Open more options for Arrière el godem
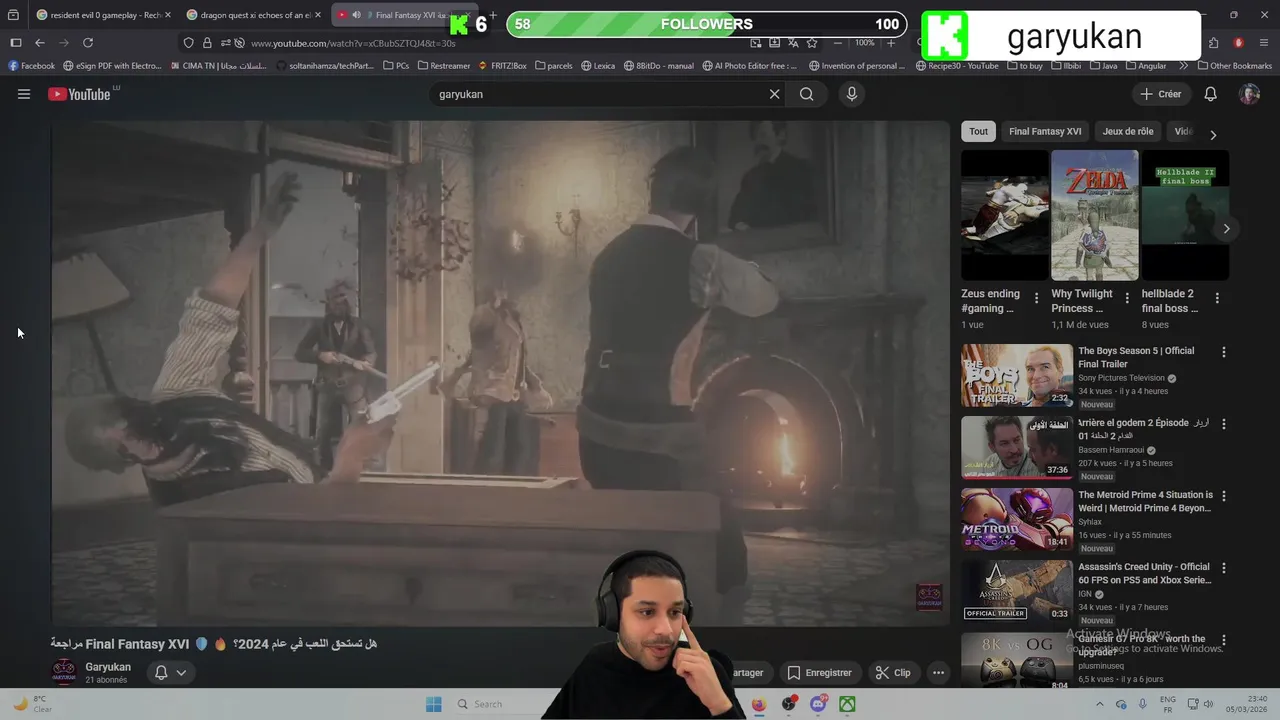Screen dimensions: 1280x720 coord(1223,424)
